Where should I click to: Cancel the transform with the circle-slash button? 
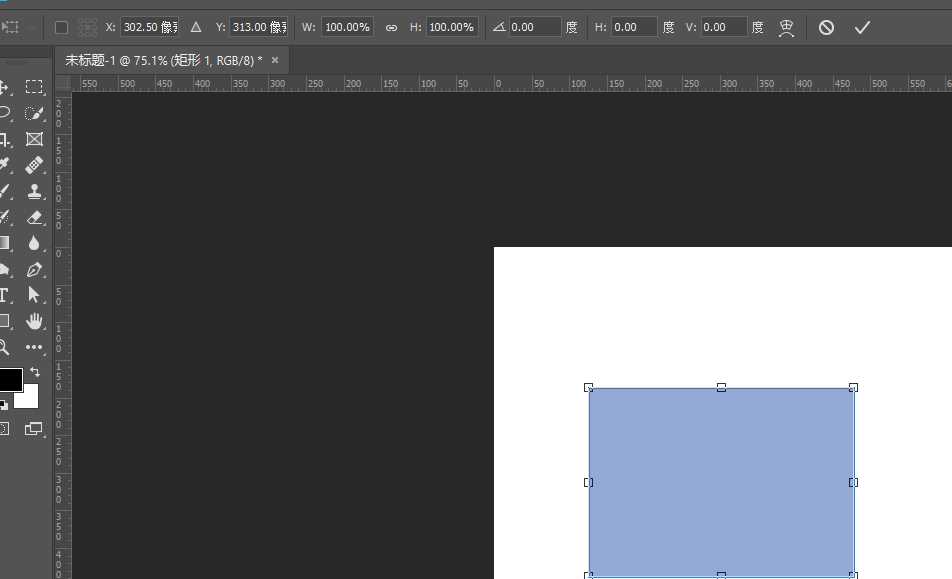826,28
